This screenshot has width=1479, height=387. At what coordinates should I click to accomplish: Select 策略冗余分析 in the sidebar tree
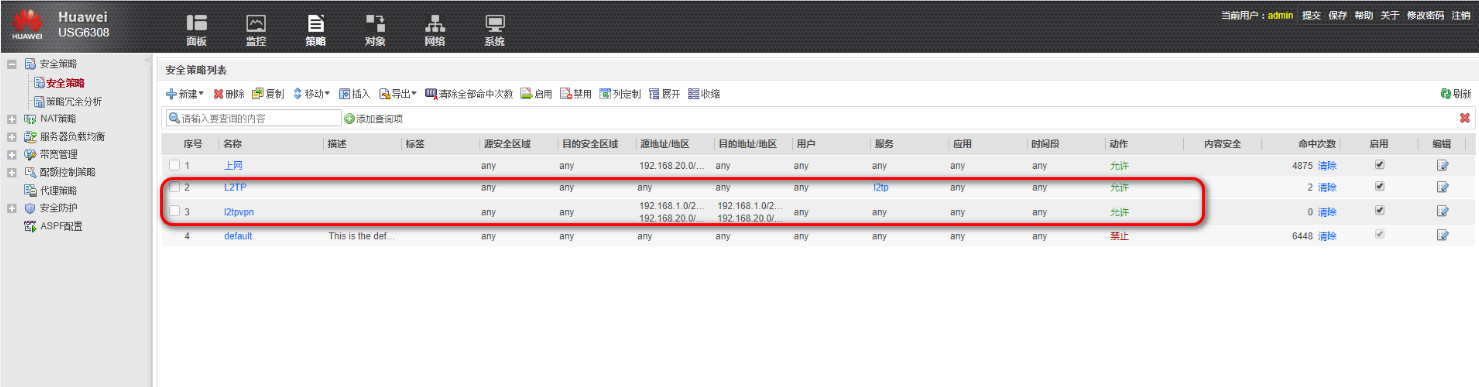coord(73,101)
